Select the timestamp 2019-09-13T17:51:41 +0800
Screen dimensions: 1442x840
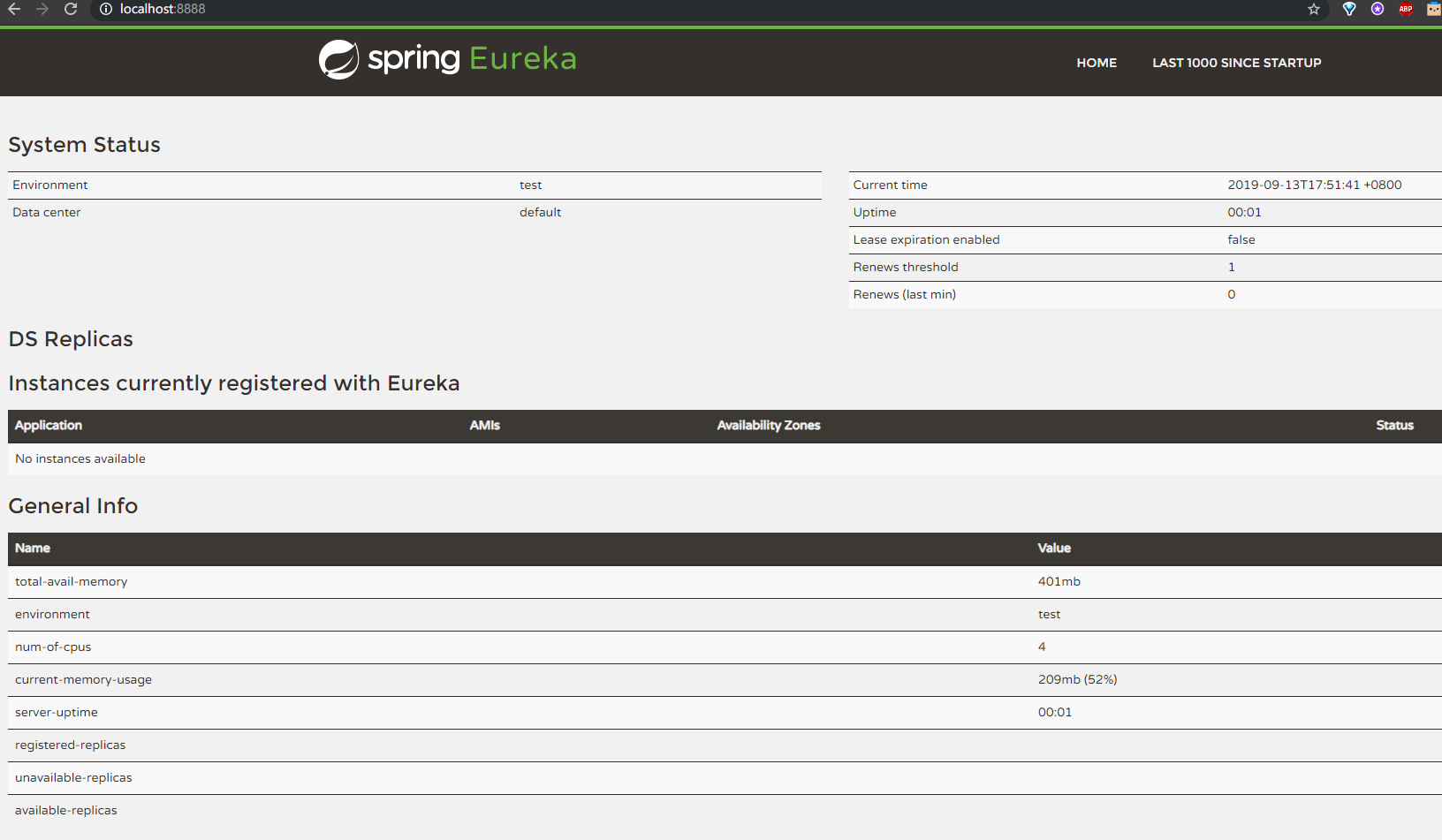[x=1315, y=185]
